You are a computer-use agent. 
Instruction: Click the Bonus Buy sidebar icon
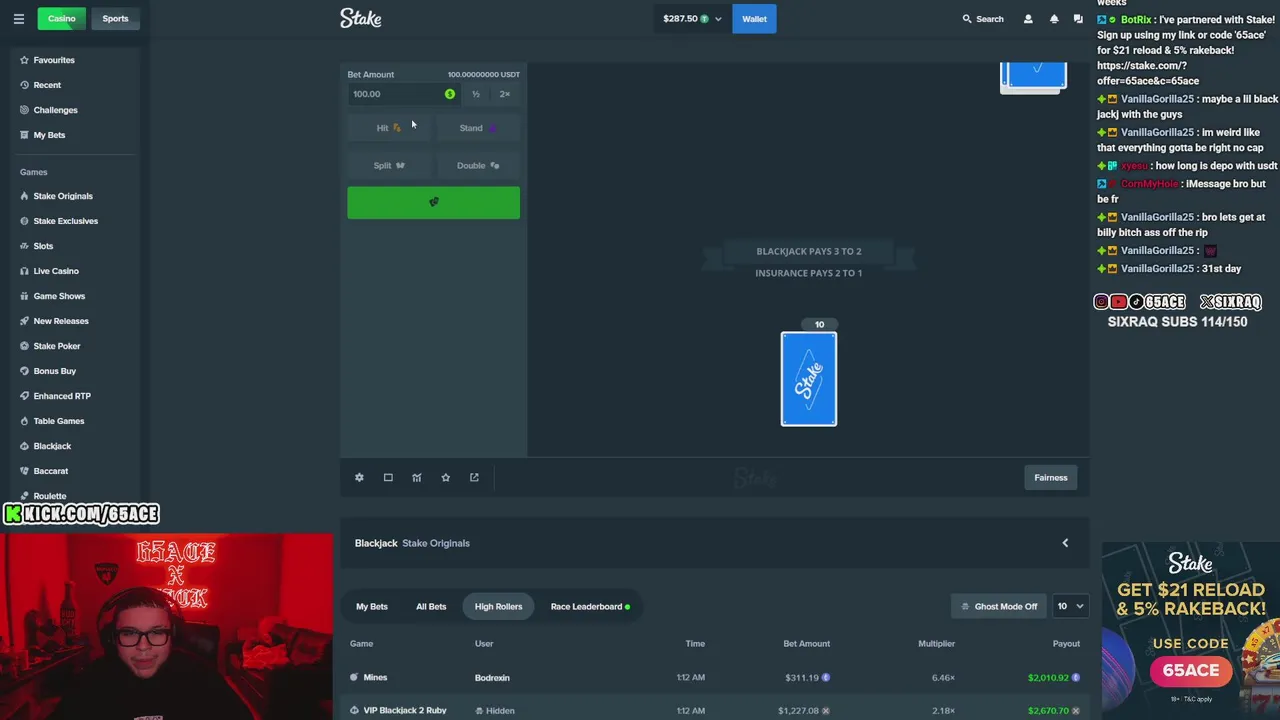(x=24, y=371)
